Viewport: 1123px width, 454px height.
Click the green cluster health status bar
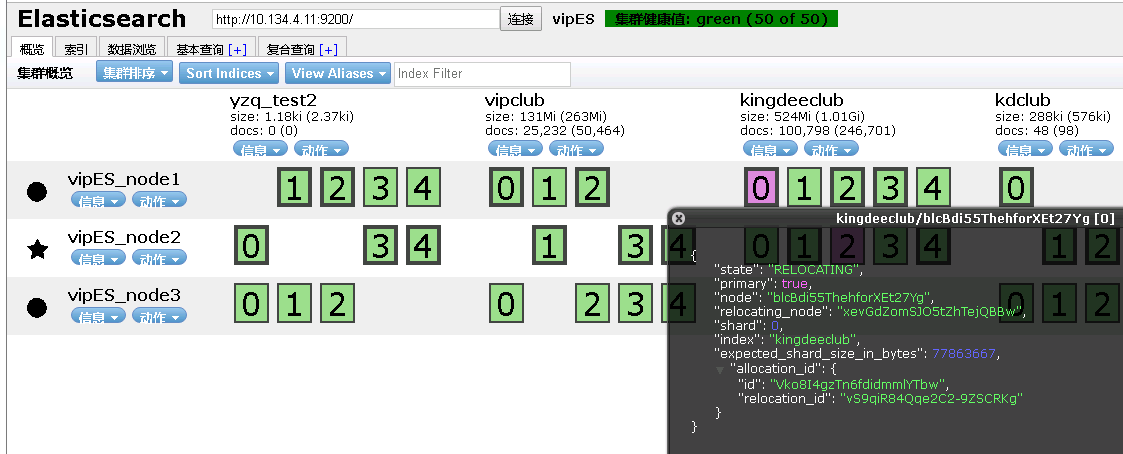pyautogui.click(x=721, y=19)
